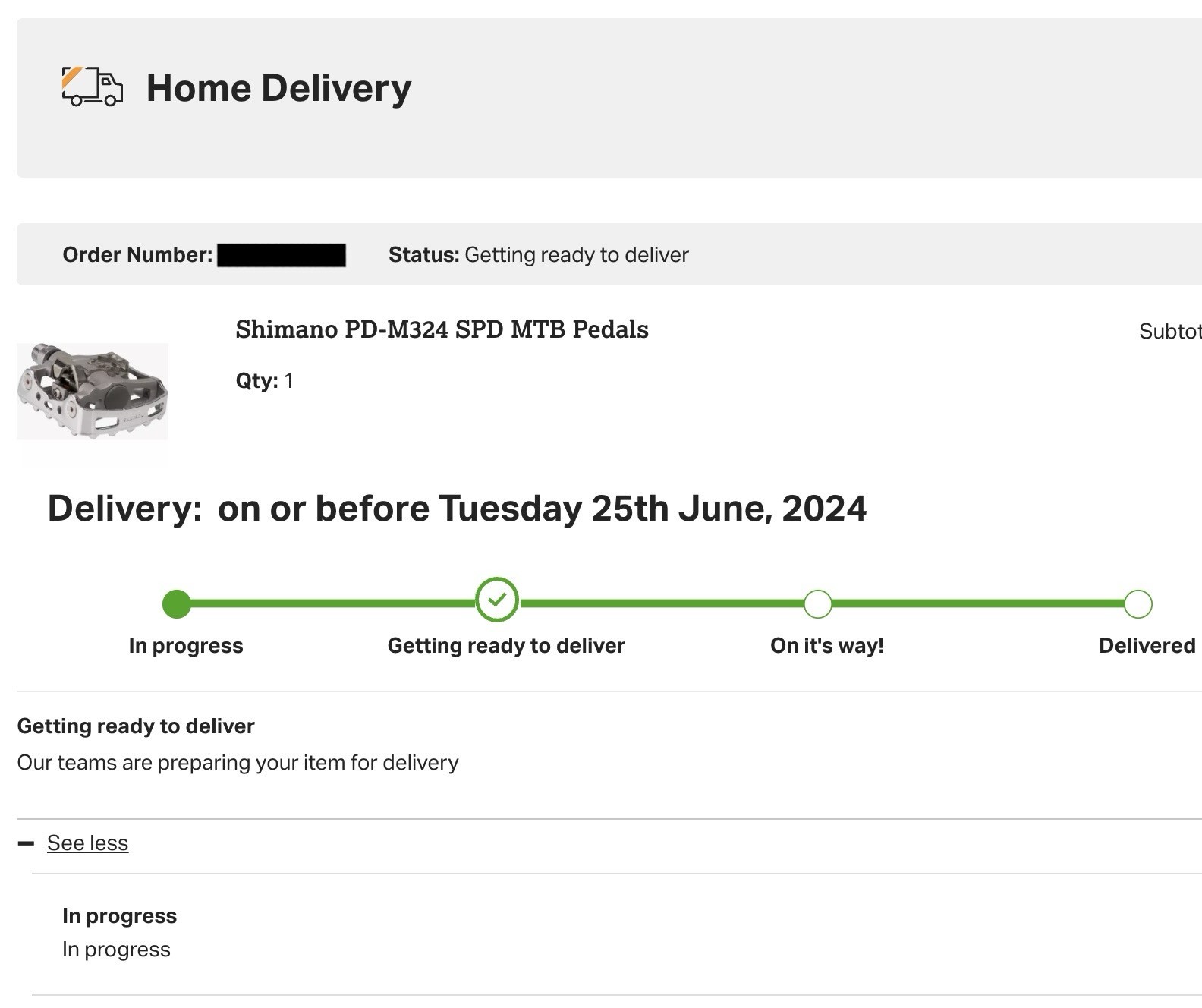The width and height of the screenshot is (1202, 1008).
Task: Click the In progress tracker label
Action: point(186,646)
